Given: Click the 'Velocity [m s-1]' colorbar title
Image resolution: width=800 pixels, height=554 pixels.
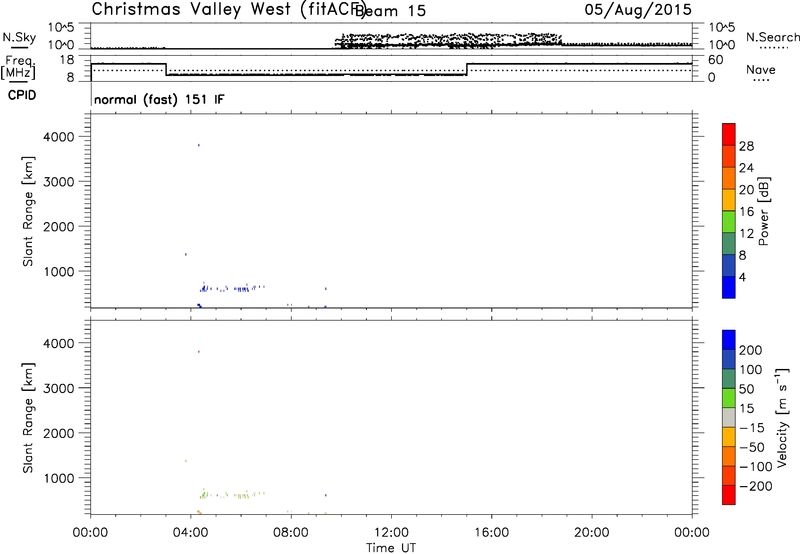Looking at the screenshot, I should [782, 417].
